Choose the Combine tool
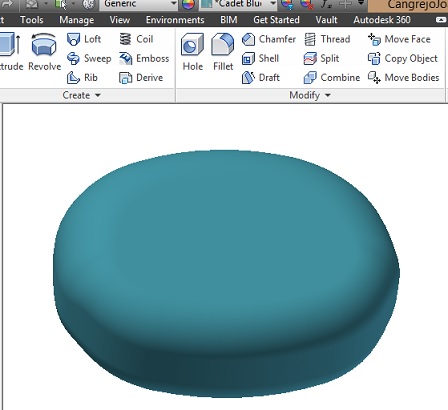Viewport: 448px width, 410px height. tap(332, 78)
